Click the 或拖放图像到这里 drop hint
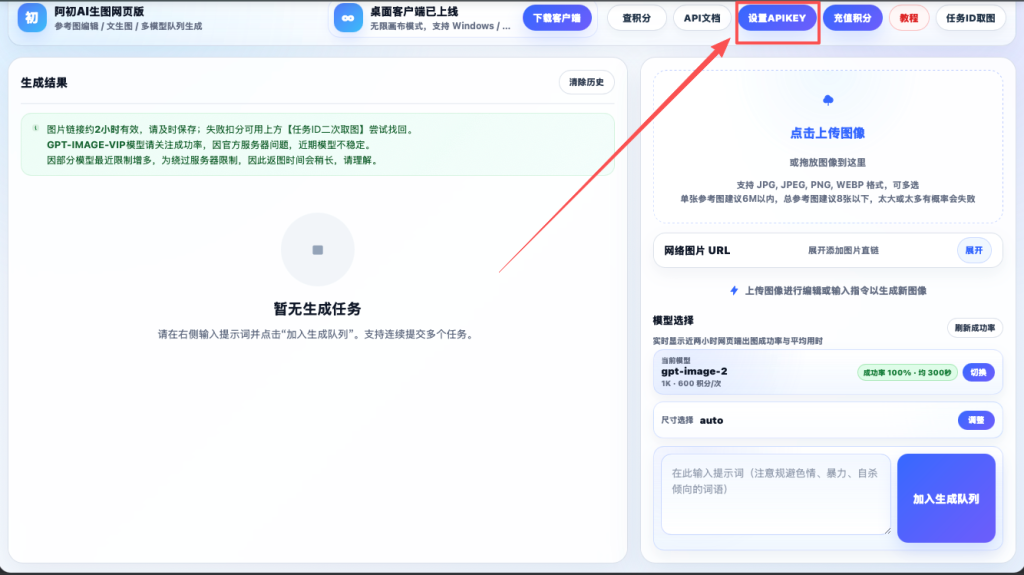This screenshot has width=1024, height=575. coord(827,163)
